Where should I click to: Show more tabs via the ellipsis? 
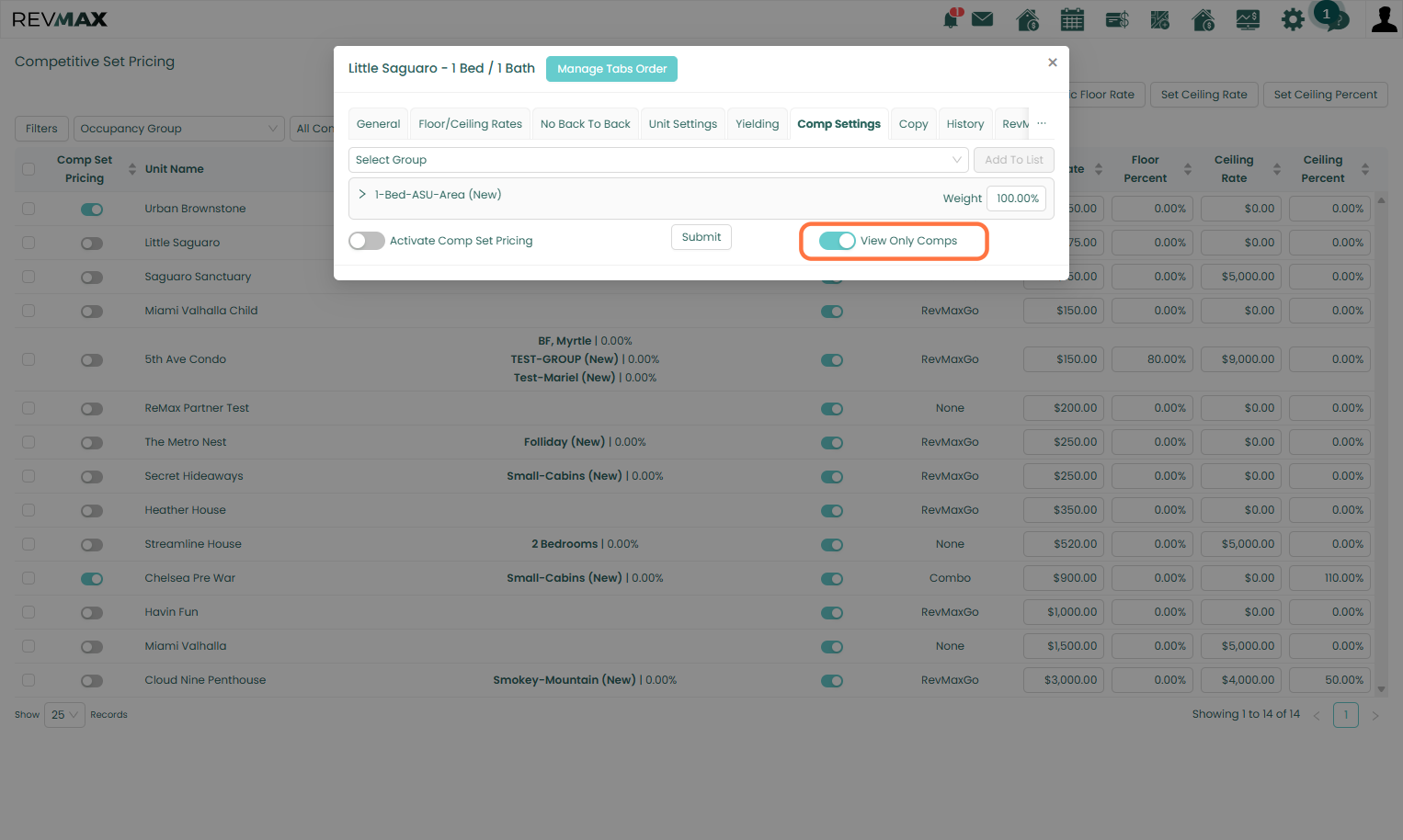tap(1042, 123)
